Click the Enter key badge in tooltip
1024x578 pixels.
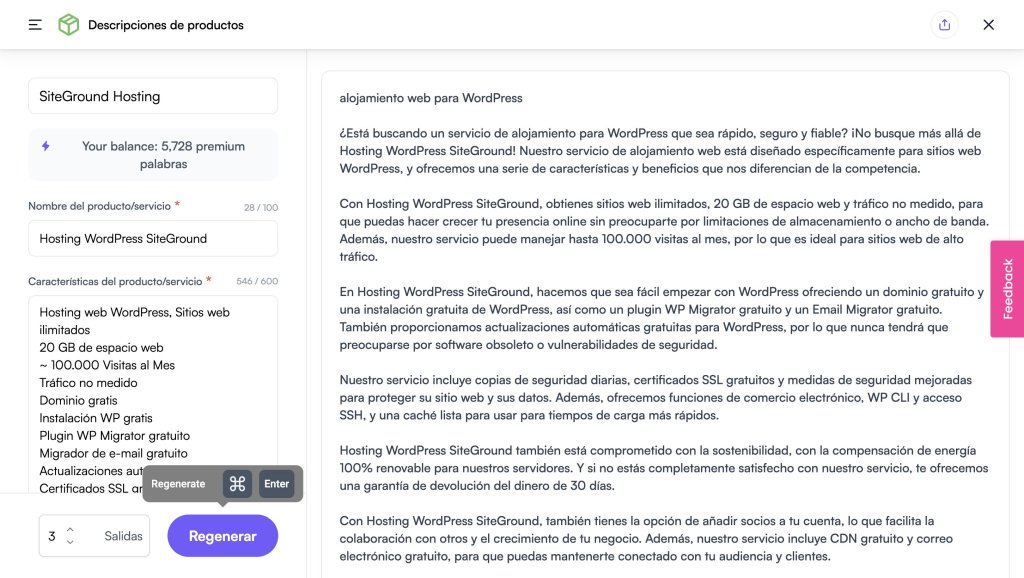[276, 484]
